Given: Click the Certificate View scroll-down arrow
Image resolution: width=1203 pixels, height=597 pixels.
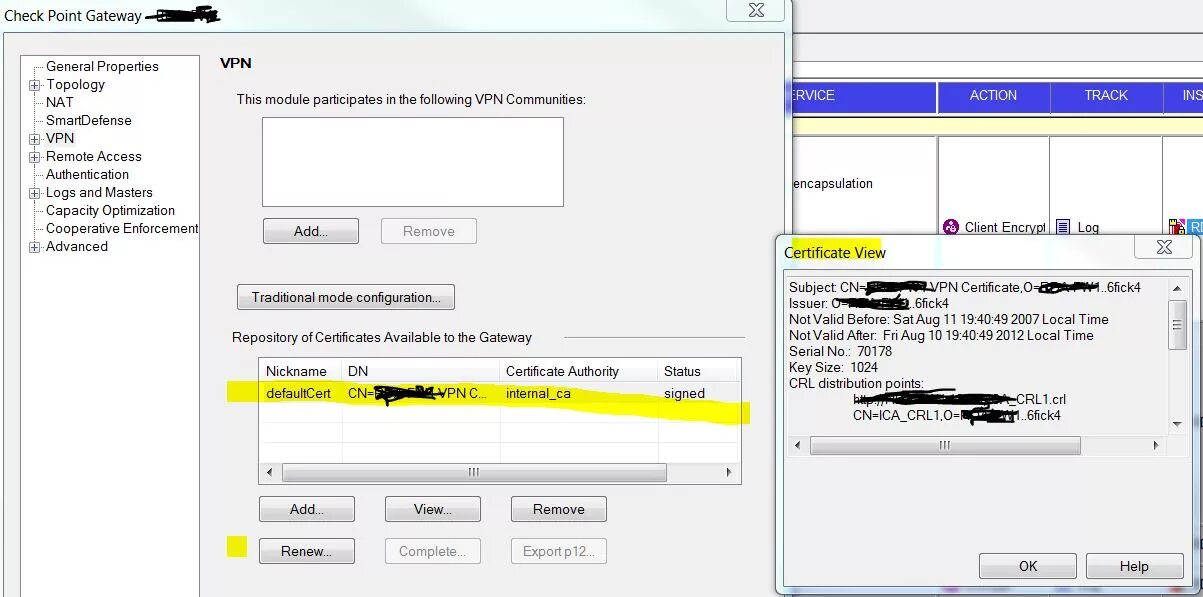Looking at the screenshot, I should (x=1178, y=424).
